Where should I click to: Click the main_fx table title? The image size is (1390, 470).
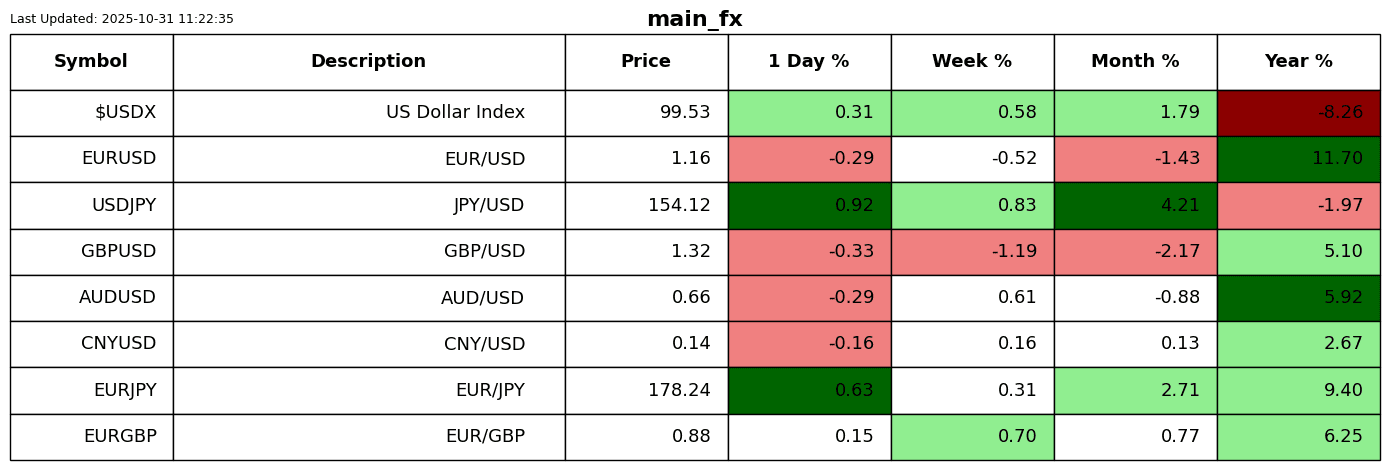(x=695, y=19)
